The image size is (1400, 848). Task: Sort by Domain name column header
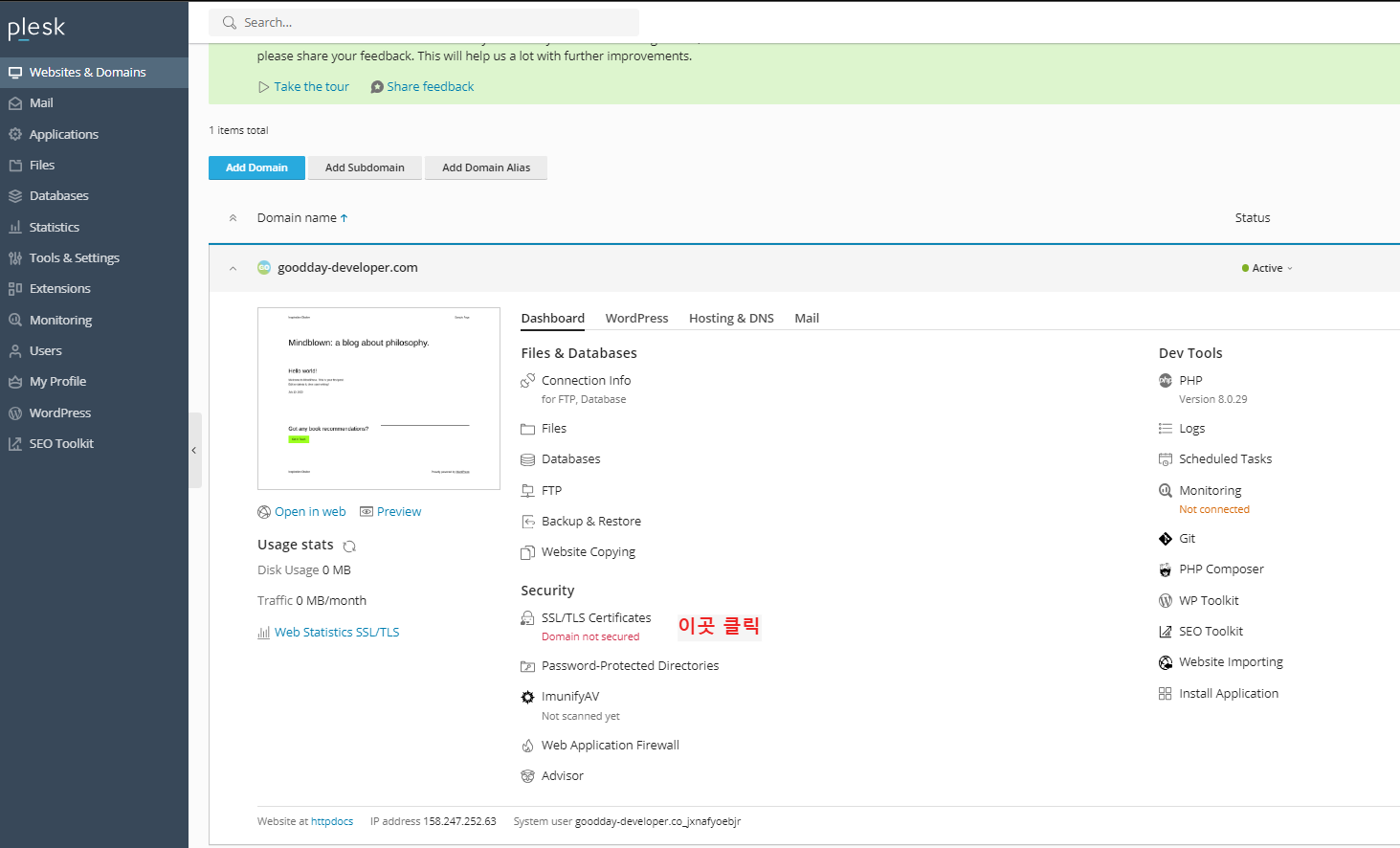coord(302,218)
